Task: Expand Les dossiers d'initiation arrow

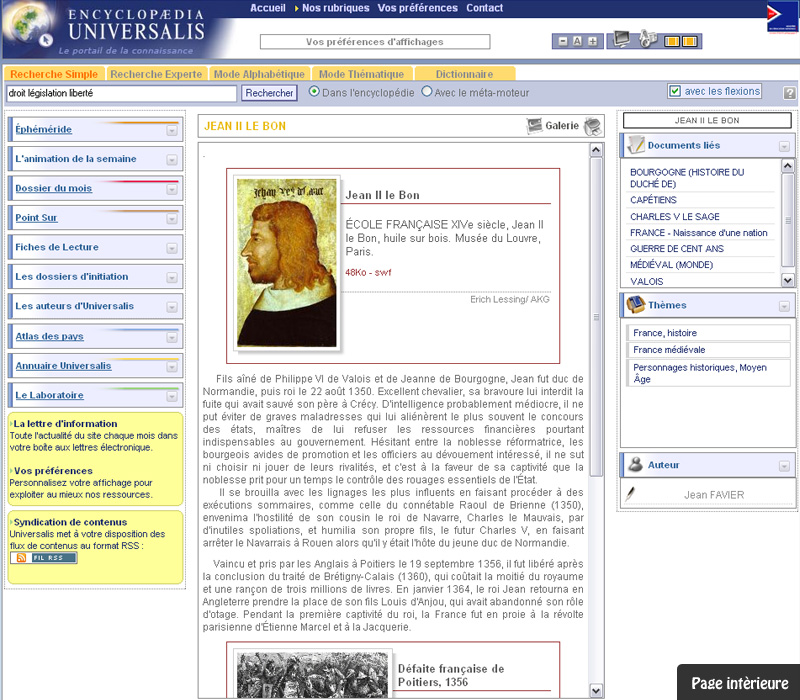Action: point(172,278)
